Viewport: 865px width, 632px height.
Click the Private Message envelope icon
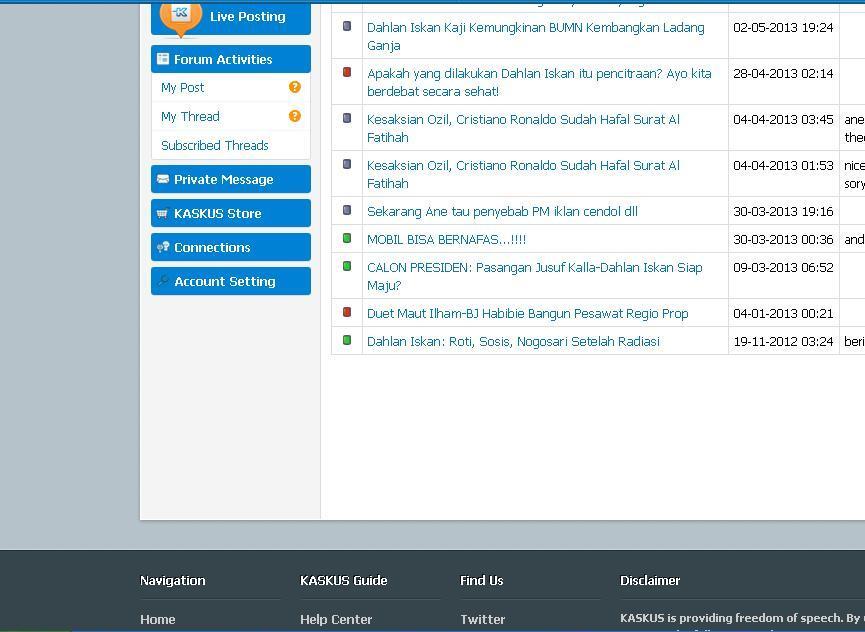coord(163,179)
